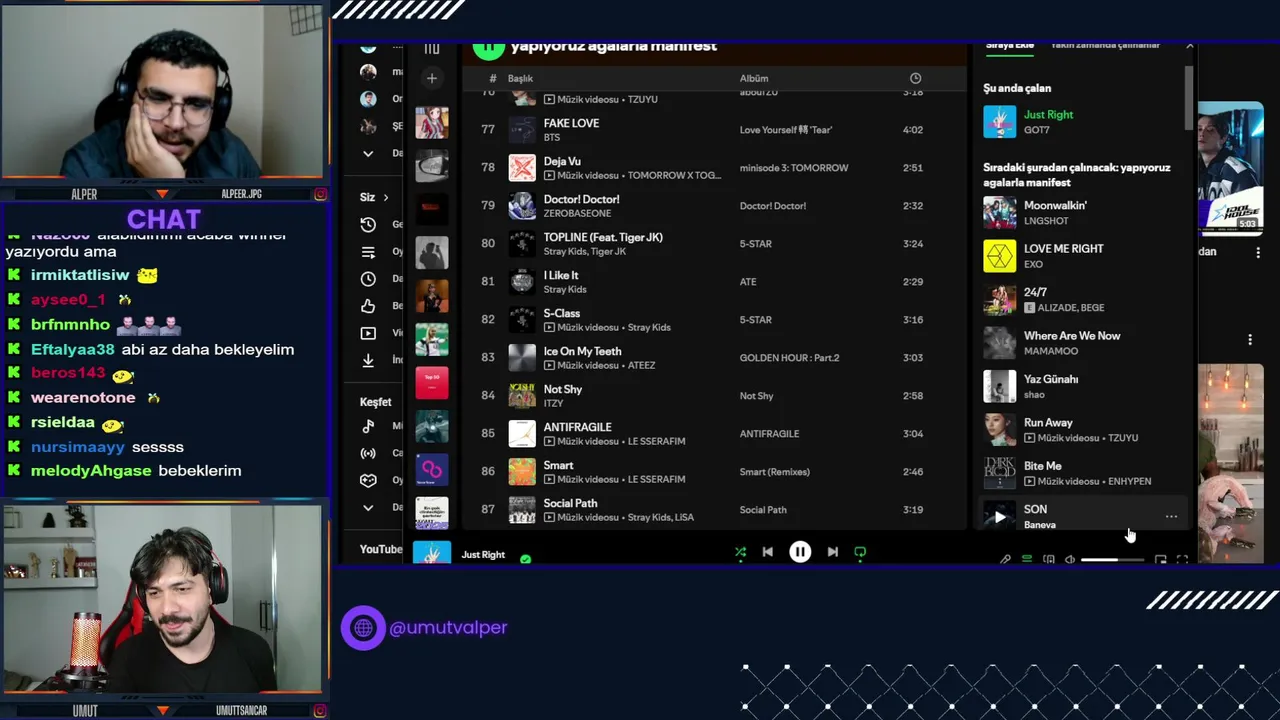Open the mini player icon
The height and width of the screenshot is (720, 1280).
[1160, 560]
